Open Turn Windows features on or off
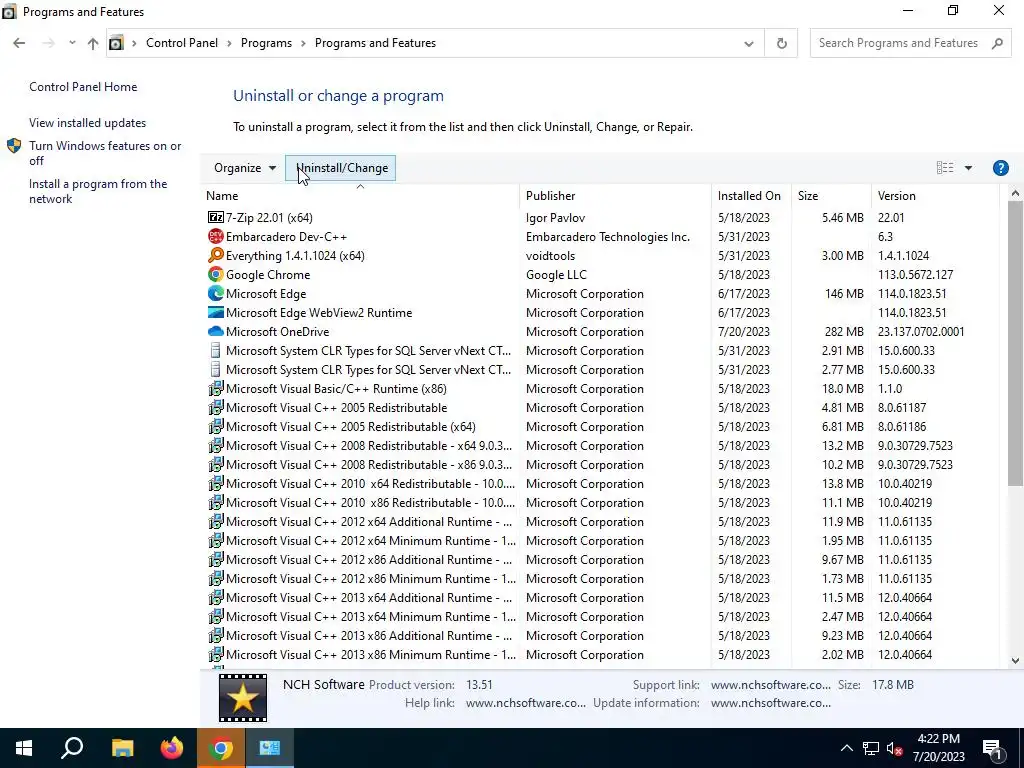 click(x=105, y=153)
